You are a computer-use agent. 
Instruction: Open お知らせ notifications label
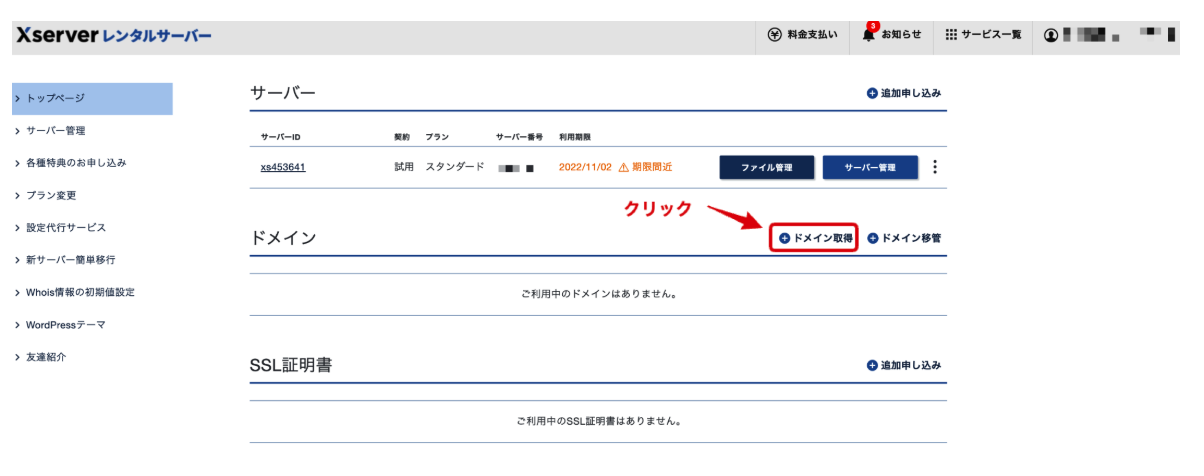point(901,35)
